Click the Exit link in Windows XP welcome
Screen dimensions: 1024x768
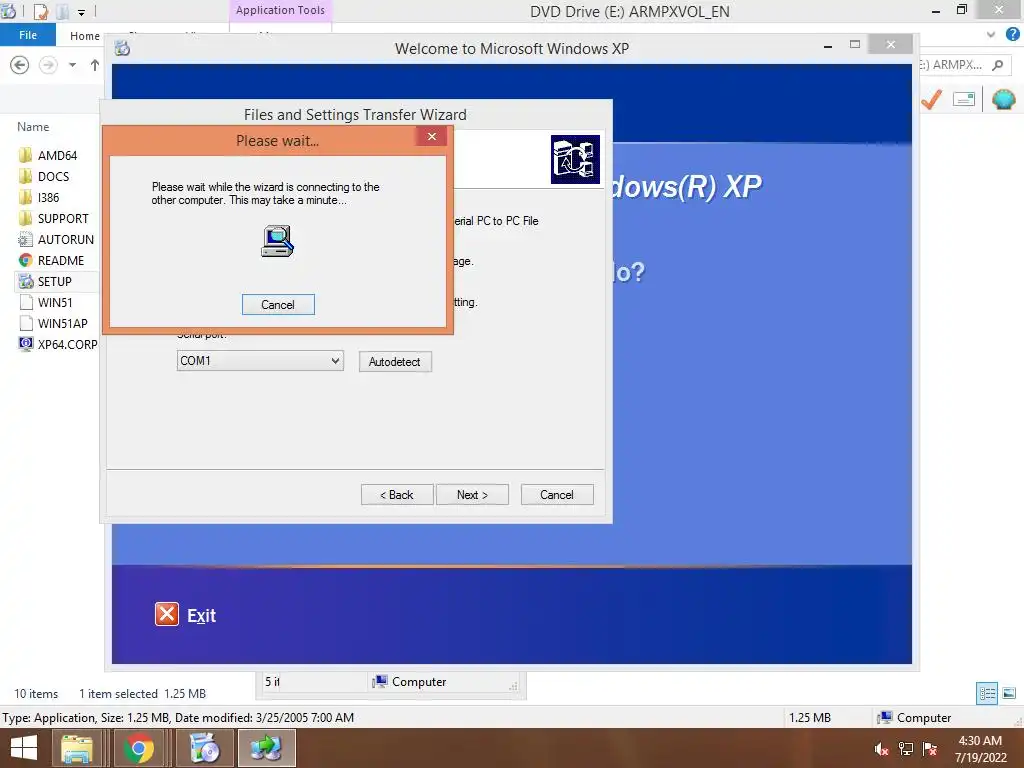click(x=201, y=615)
